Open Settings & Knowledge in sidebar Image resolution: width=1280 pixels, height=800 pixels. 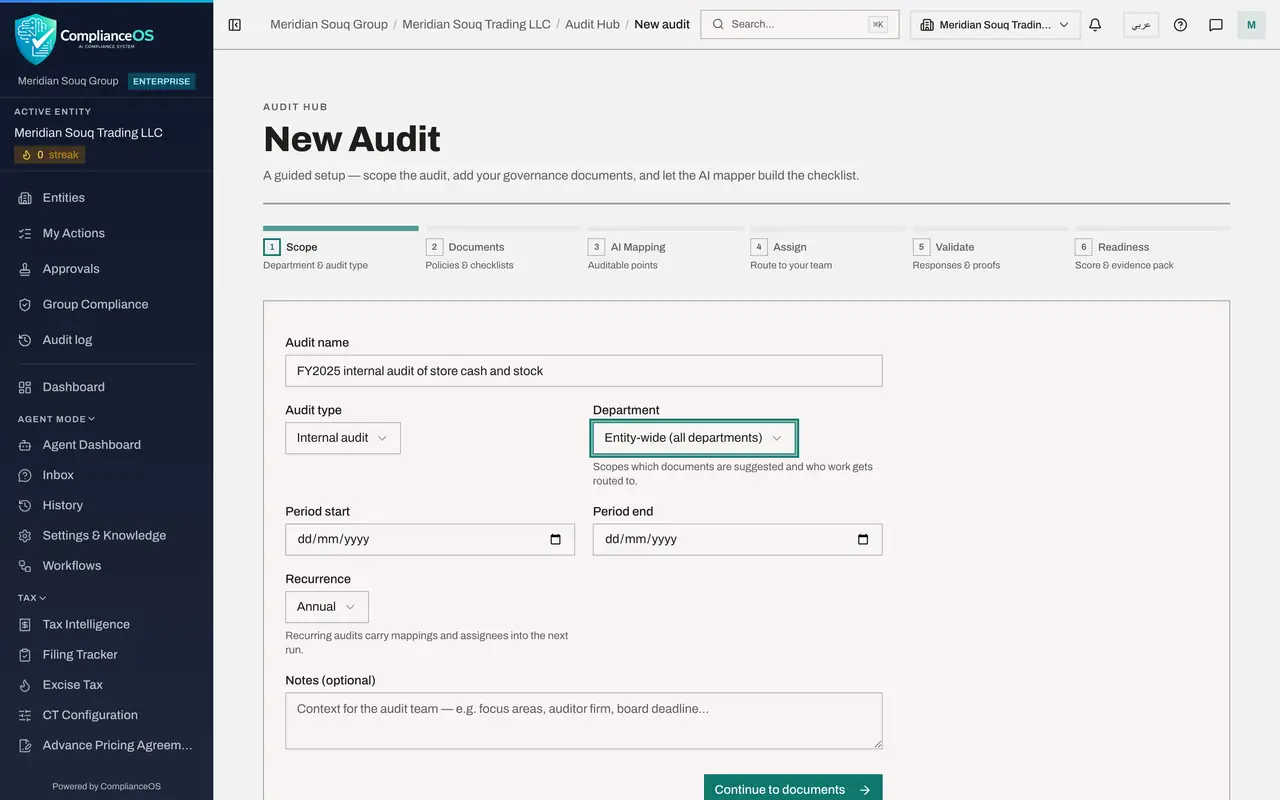(x=106, y=536)
